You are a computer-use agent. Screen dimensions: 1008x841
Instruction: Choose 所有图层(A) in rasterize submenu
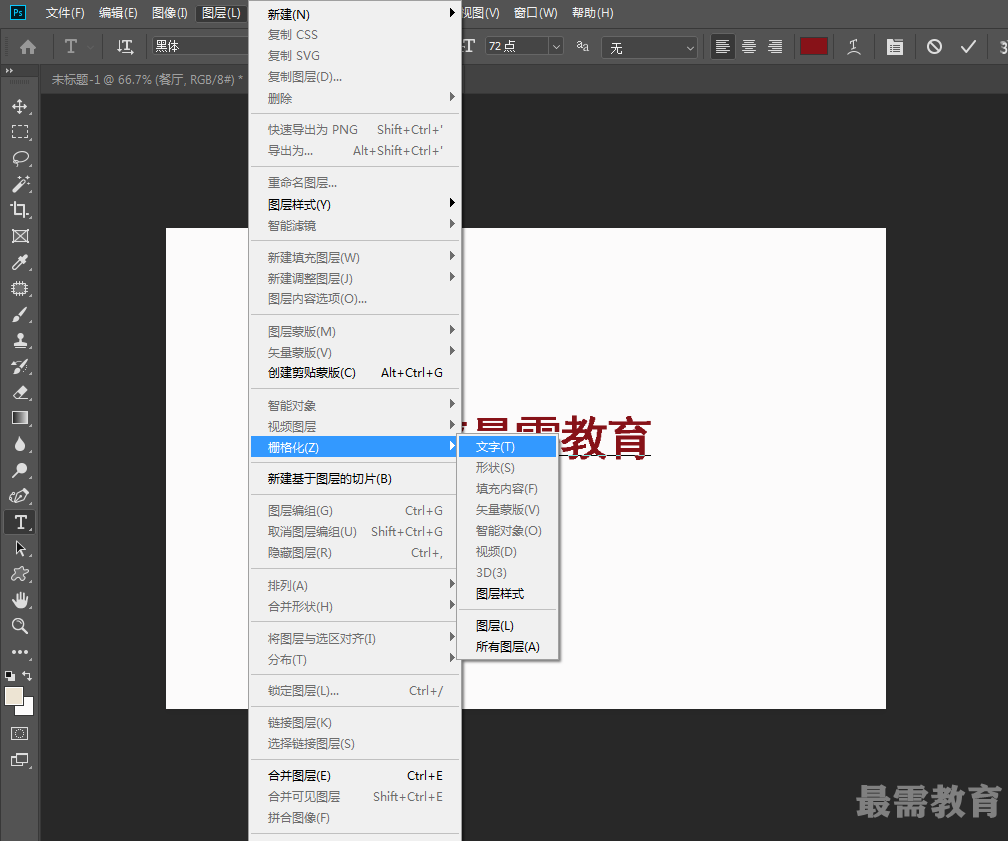coord(507,647)
